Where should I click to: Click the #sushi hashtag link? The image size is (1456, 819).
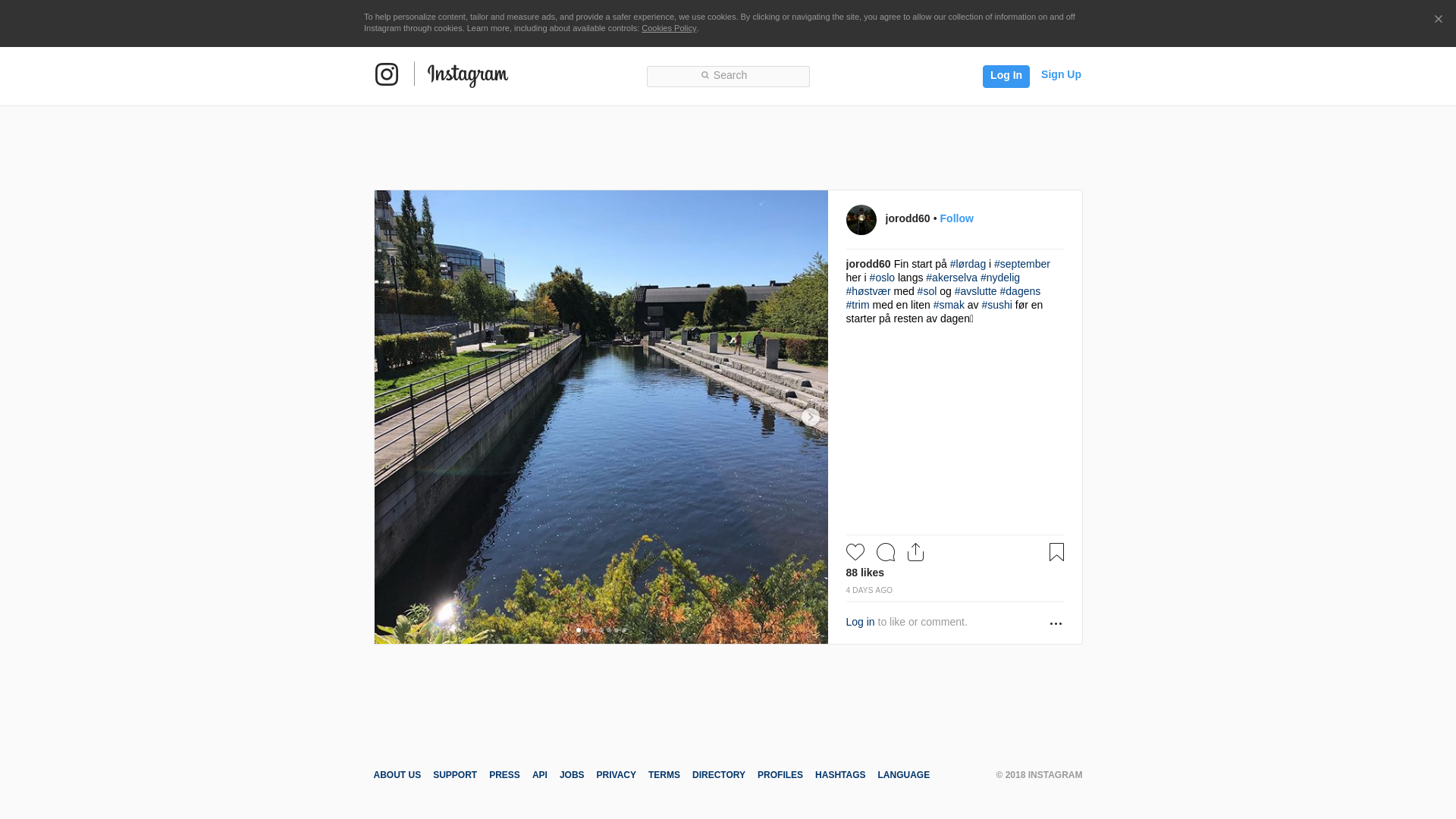point(996,305)
